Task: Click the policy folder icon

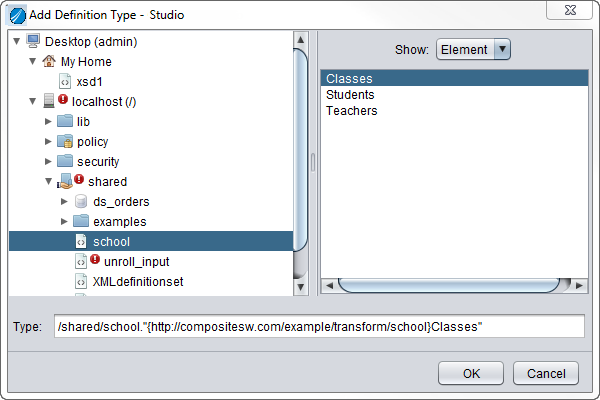Action: [x=66, y=142]
